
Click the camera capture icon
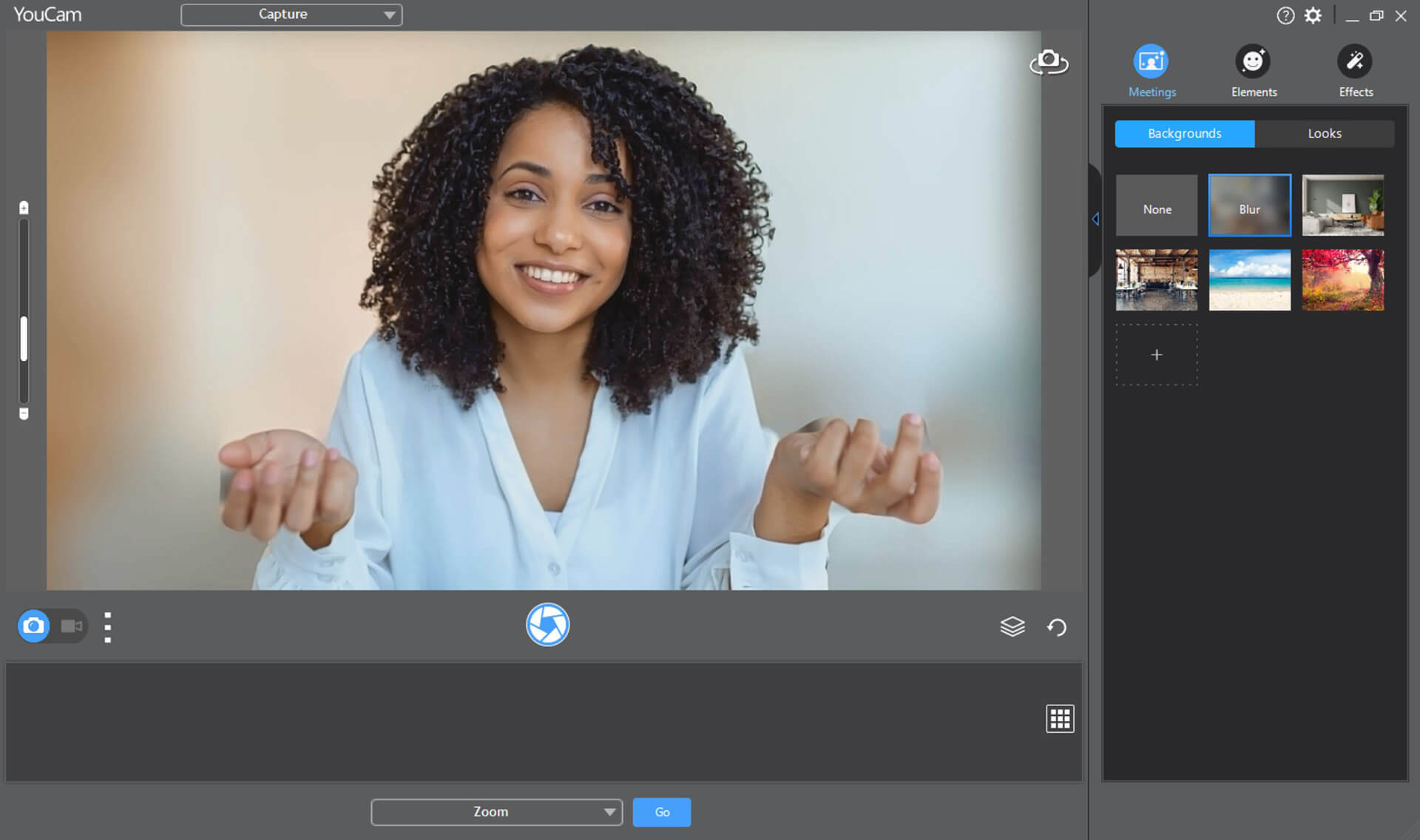pyautogui.click(x=548, y=625)
